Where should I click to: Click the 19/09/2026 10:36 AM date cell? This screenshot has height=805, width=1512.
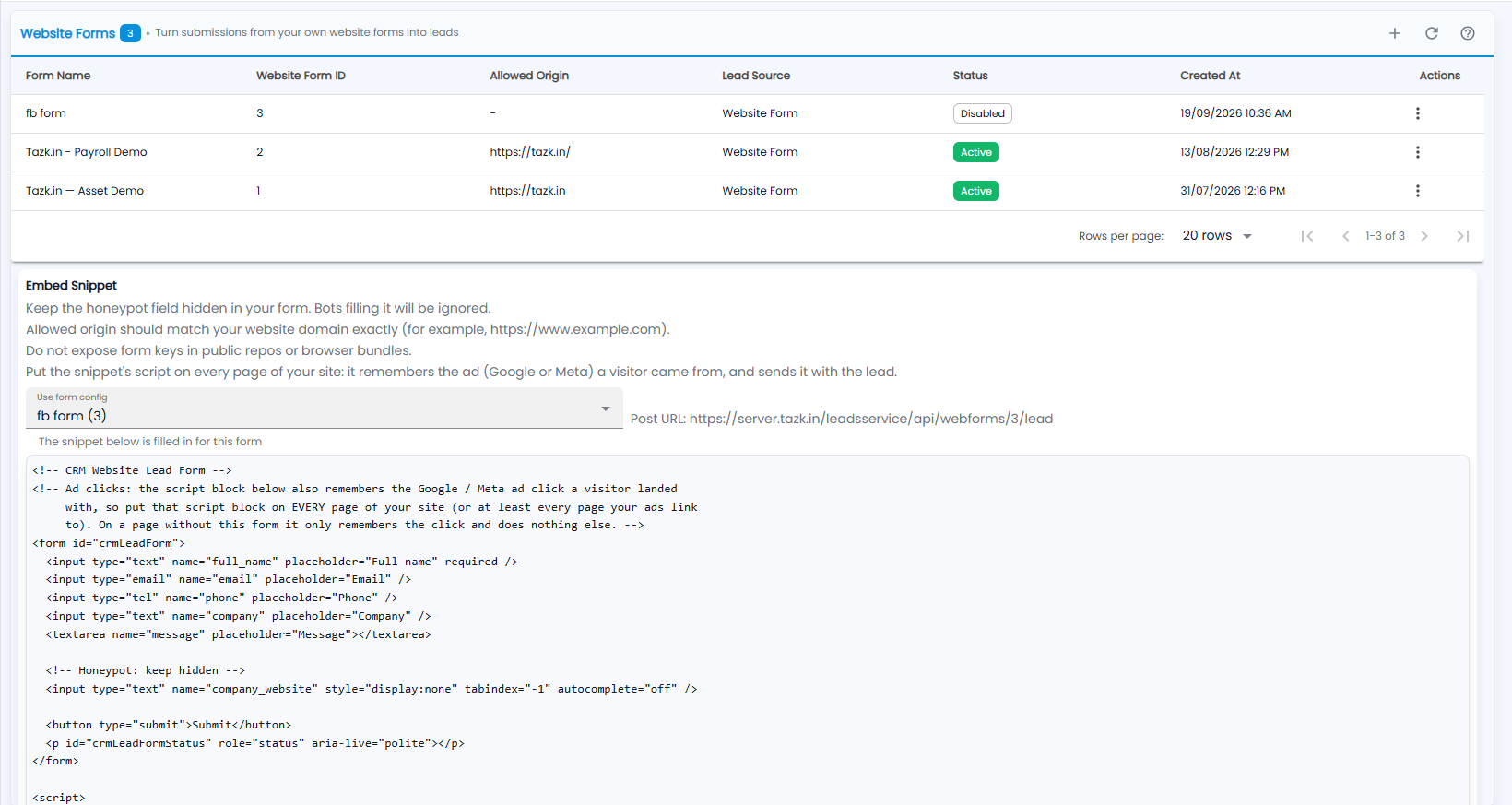pyautogui.click(x=1235, y=113)
